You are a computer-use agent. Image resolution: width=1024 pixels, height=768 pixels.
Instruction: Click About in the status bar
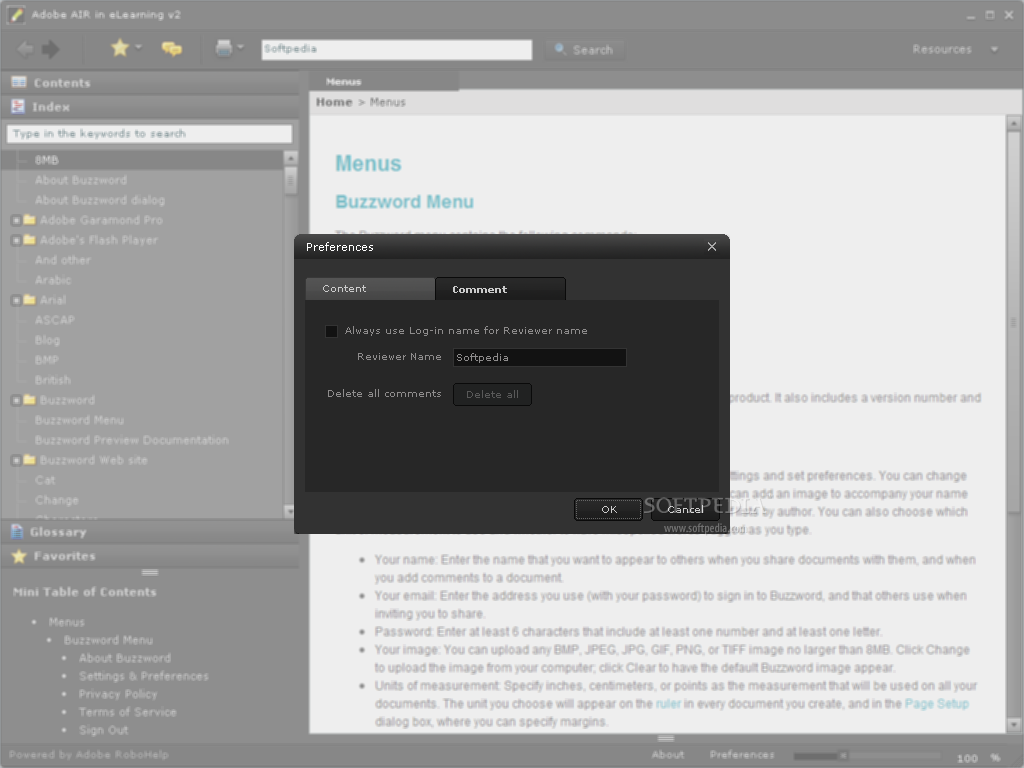[x=668, y=755]
